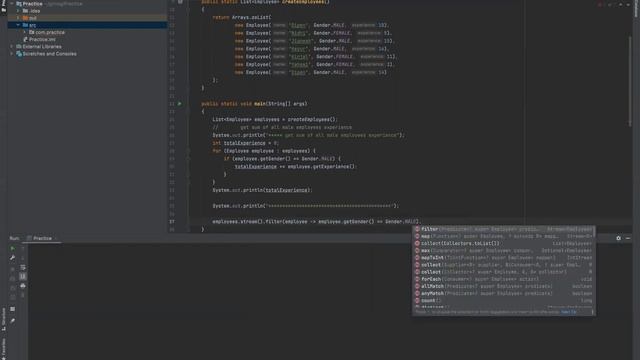Screen dimensions: 640x360
Task: Select the out folder row
Action: coord(87,18)
